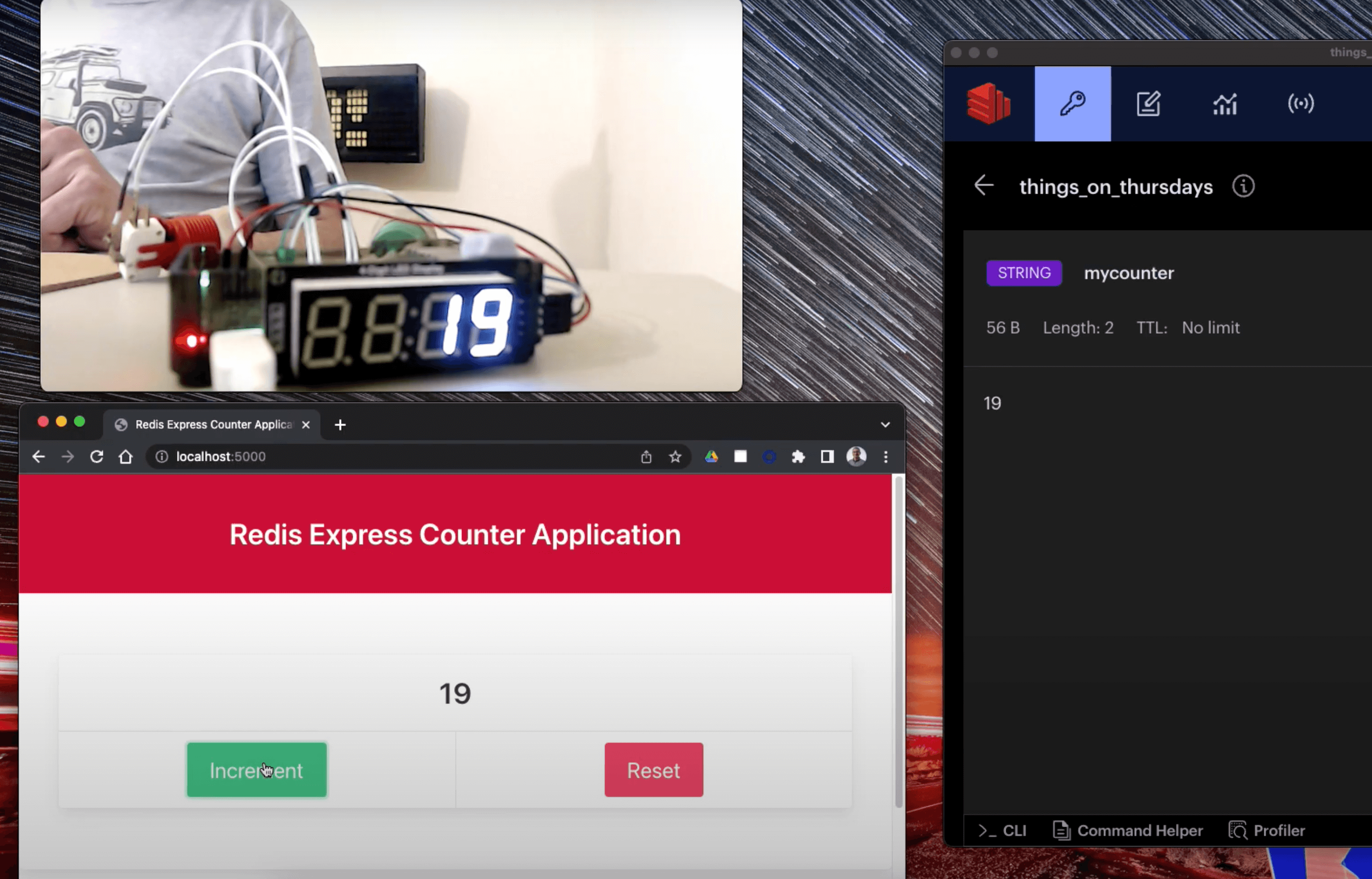Select the key/password icon tab
Image resolution: width=1372 pixels, height=879 pixels.
point(1072,103)
